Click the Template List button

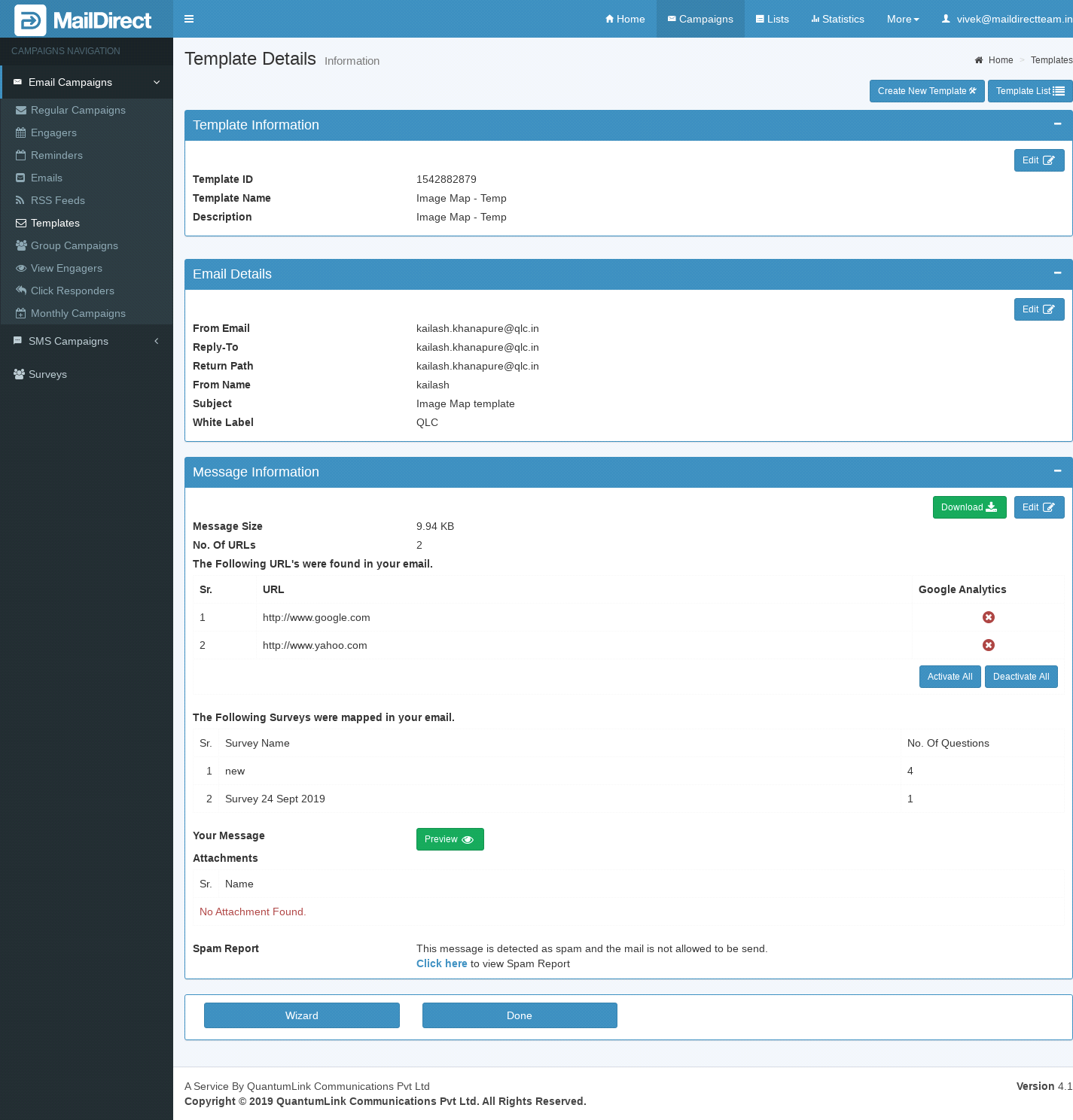1029,91
